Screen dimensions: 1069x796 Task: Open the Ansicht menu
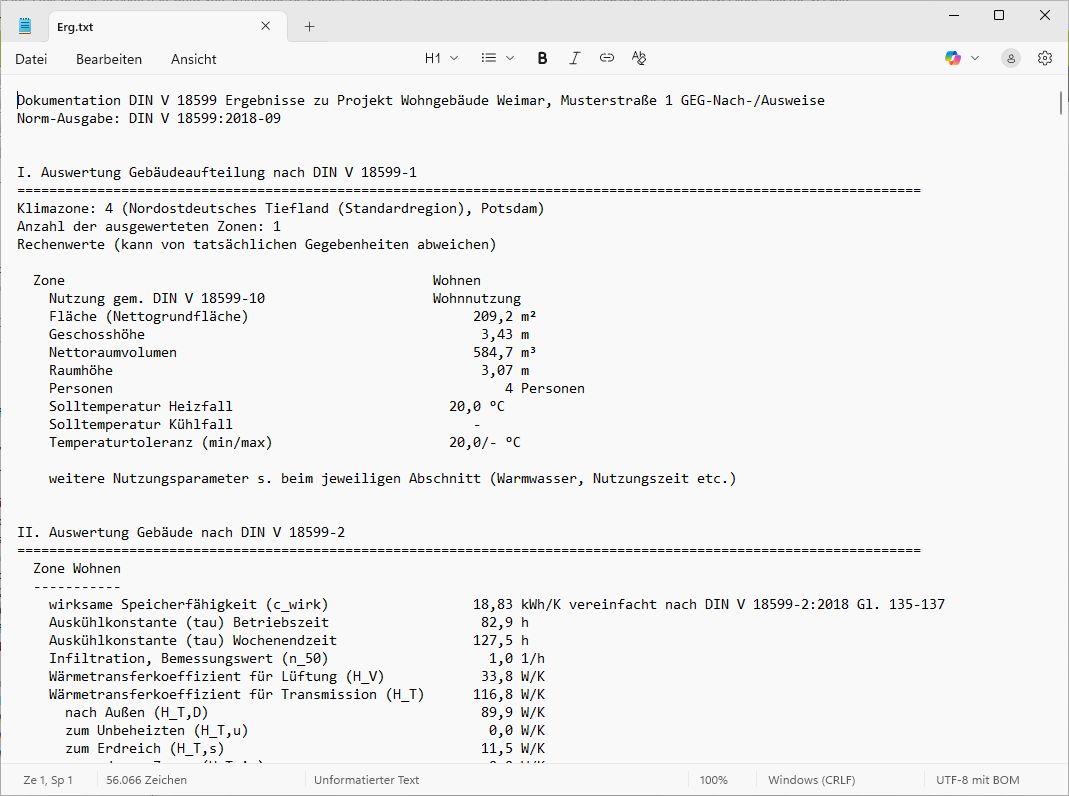pyautogui.click(x=193, y=59)
